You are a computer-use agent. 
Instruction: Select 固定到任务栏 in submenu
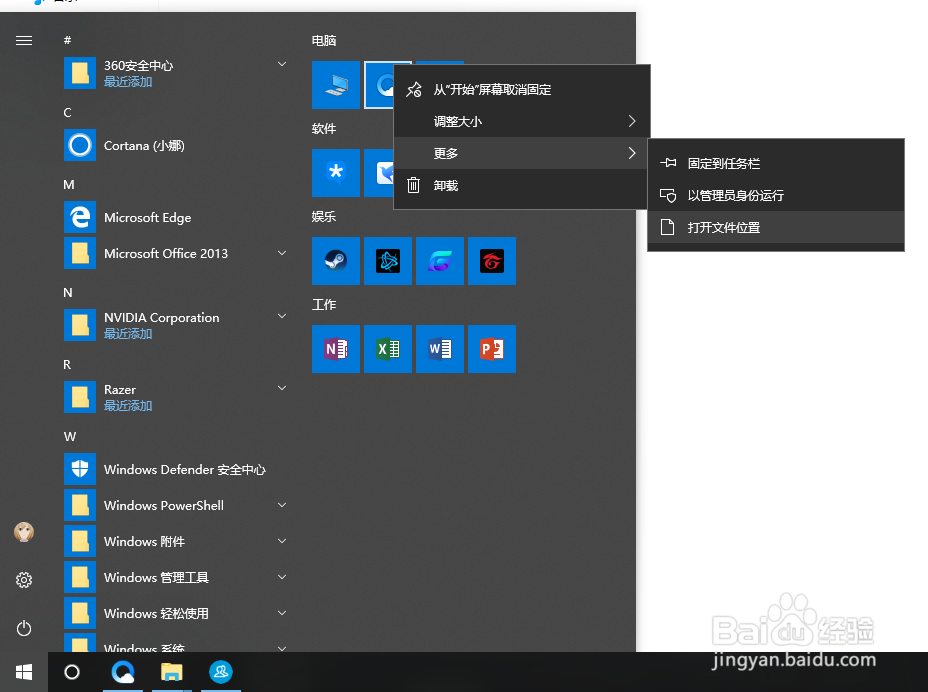(776, 163)
